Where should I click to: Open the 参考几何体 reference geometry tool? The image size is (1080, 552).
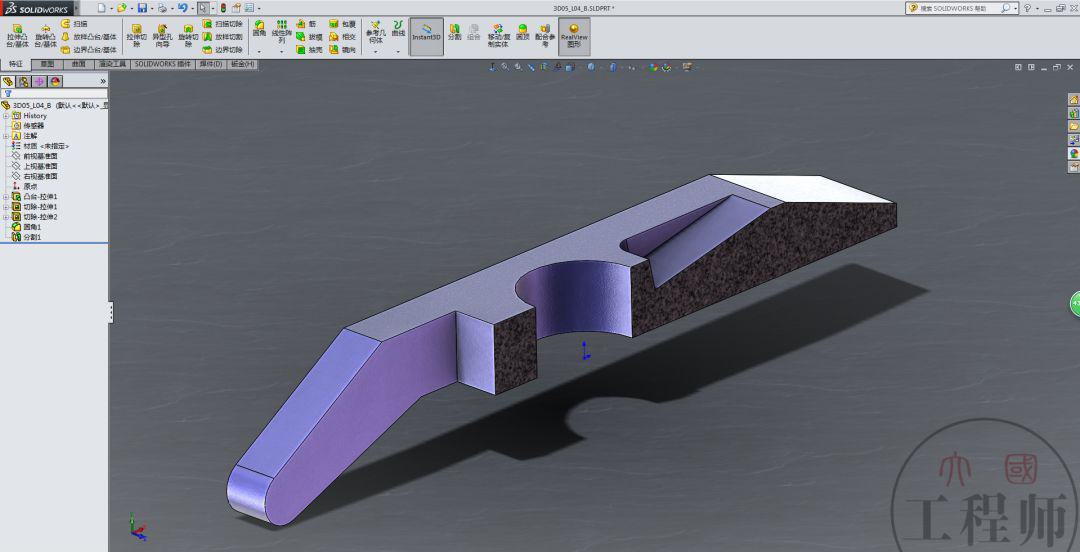375,32
